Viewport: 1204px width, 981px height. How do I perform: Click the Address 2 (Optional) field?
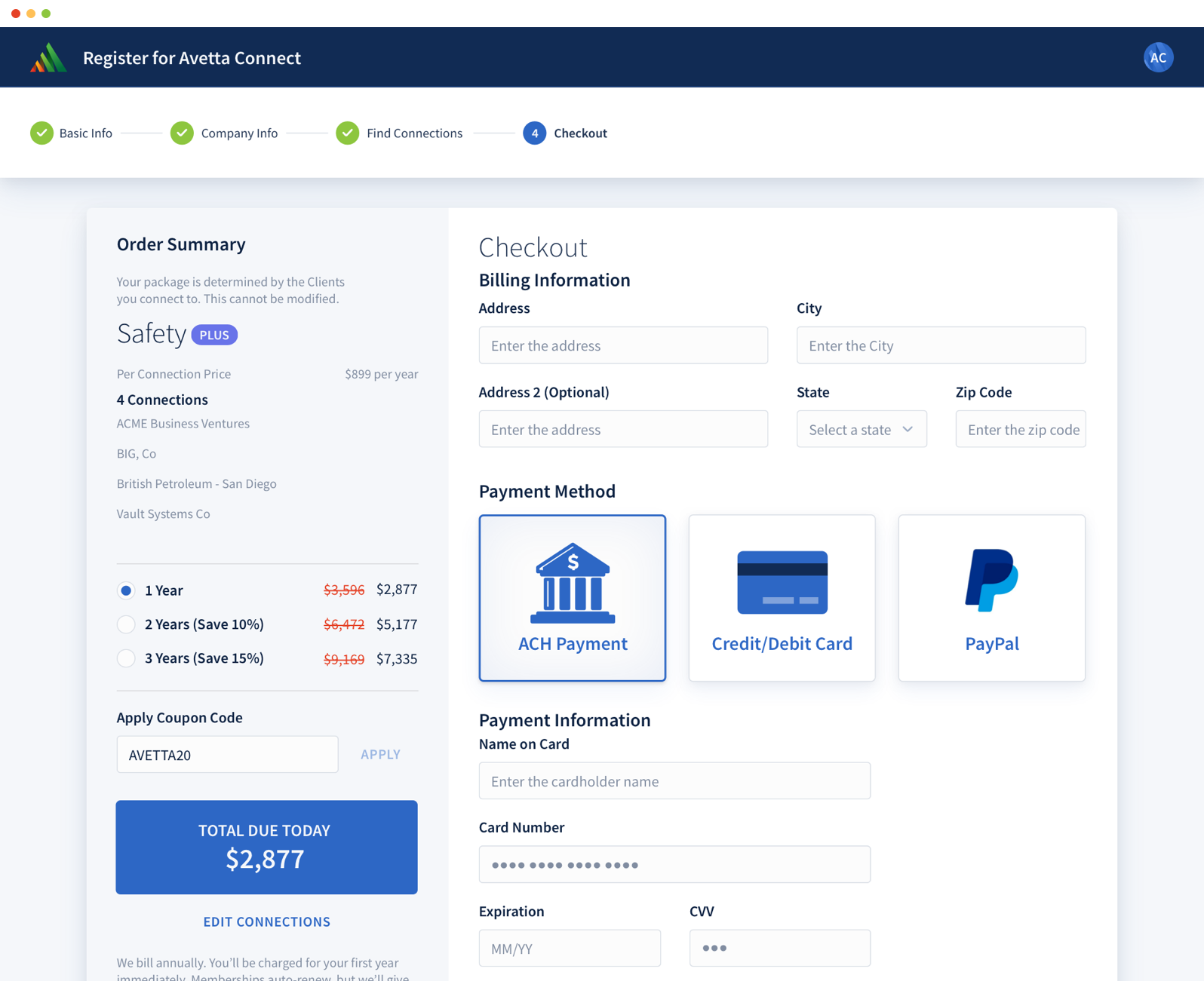[623, 429]
